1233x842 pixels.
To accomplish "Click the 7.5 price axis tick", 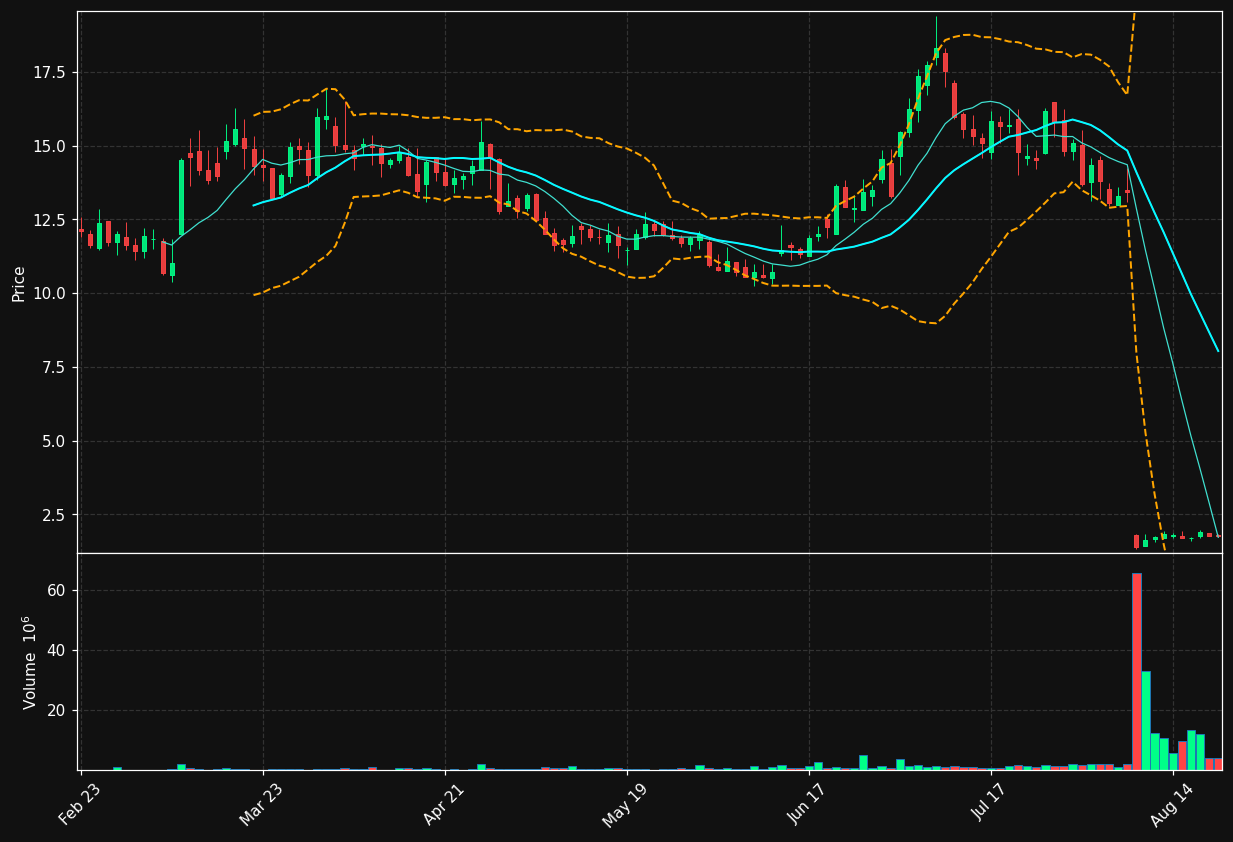I will [55, 368].
